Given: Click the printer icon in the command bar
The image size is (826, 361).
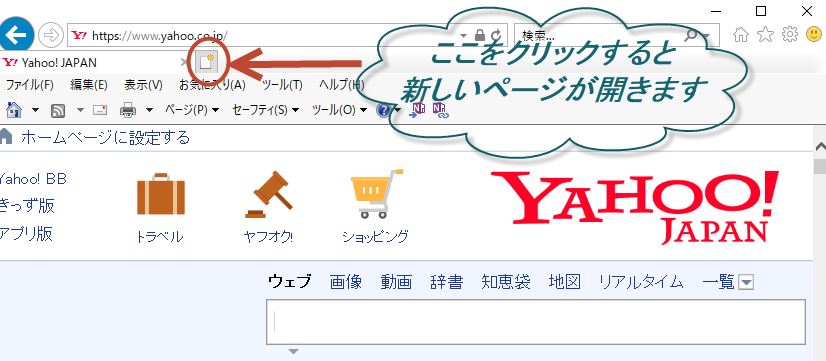Looking at the screenshot, I should click(x=129, y=110).
